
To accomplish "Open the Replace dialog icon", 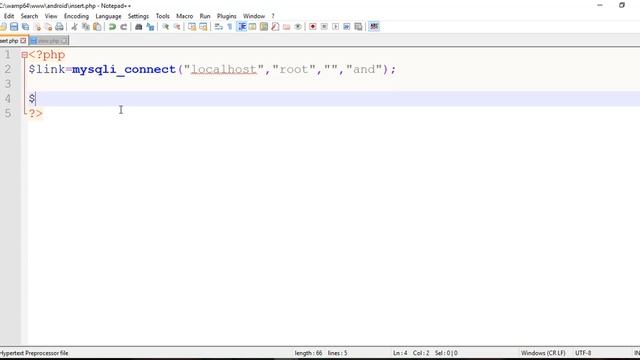I will (150, 27).
